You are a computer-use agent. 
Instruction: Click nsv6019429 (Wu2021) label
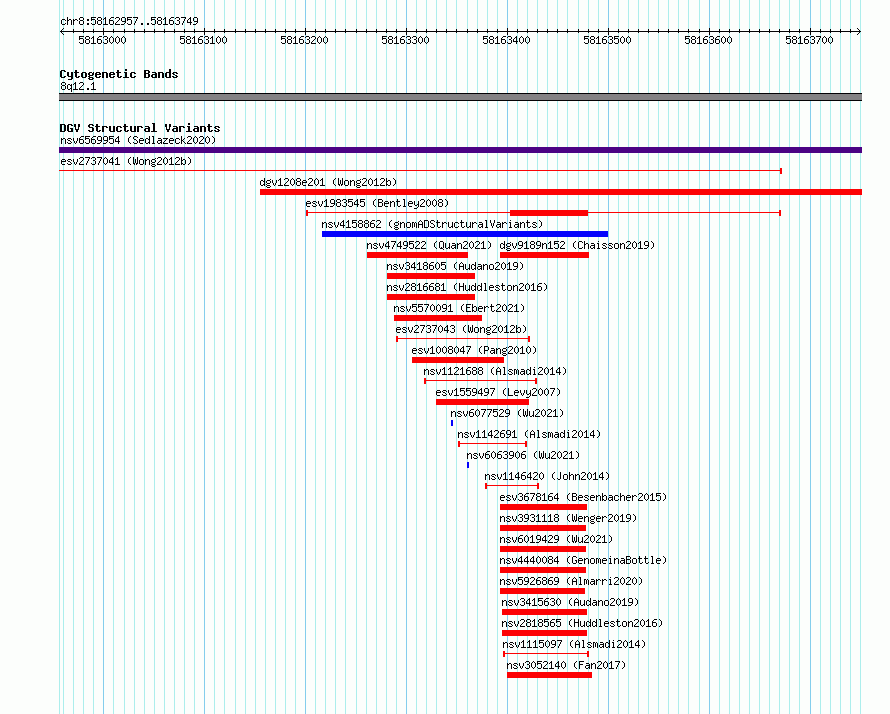tap(556, 539)
